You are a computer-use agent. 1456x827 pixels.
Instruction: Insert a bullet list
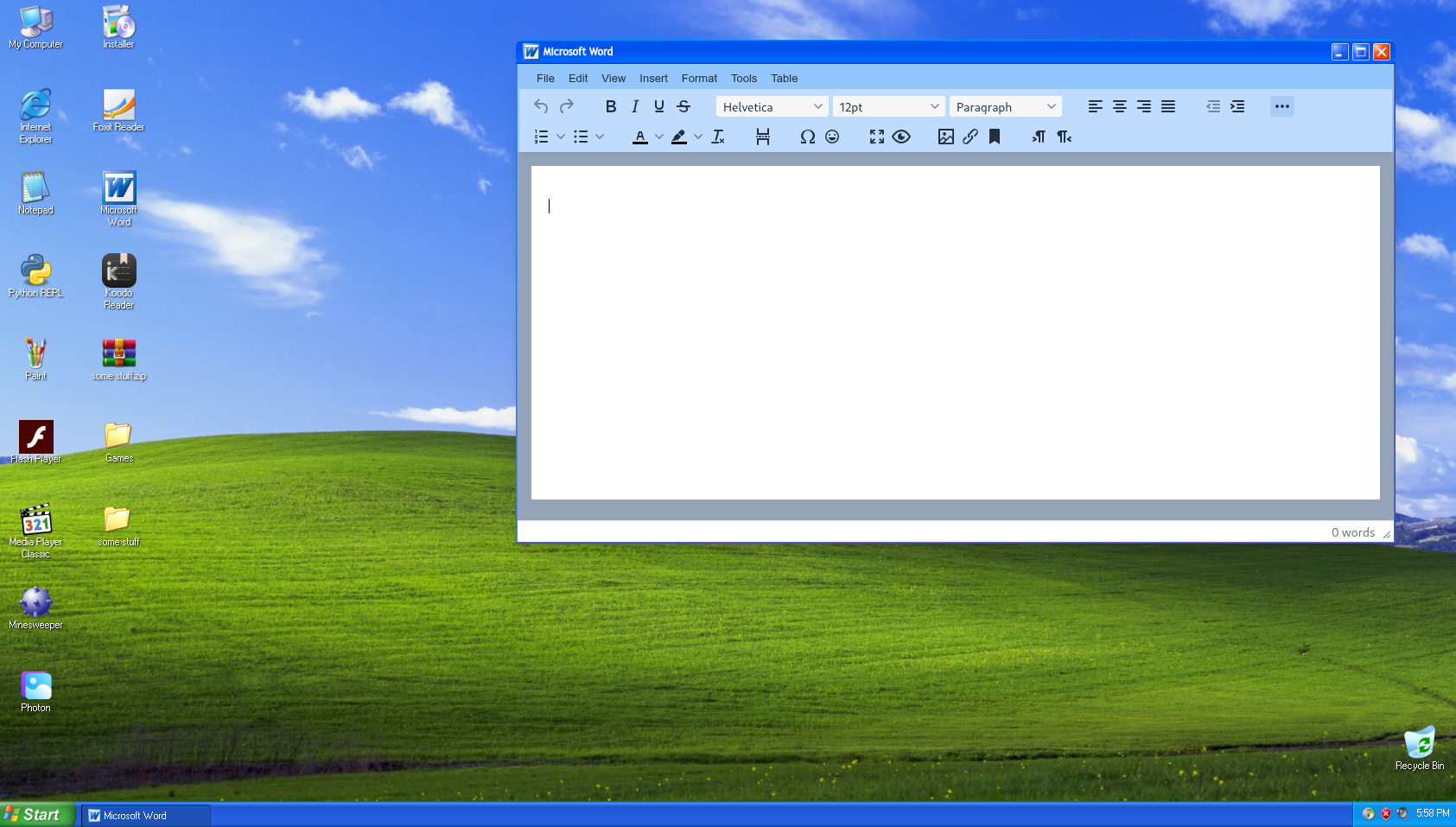coord(581,137)
